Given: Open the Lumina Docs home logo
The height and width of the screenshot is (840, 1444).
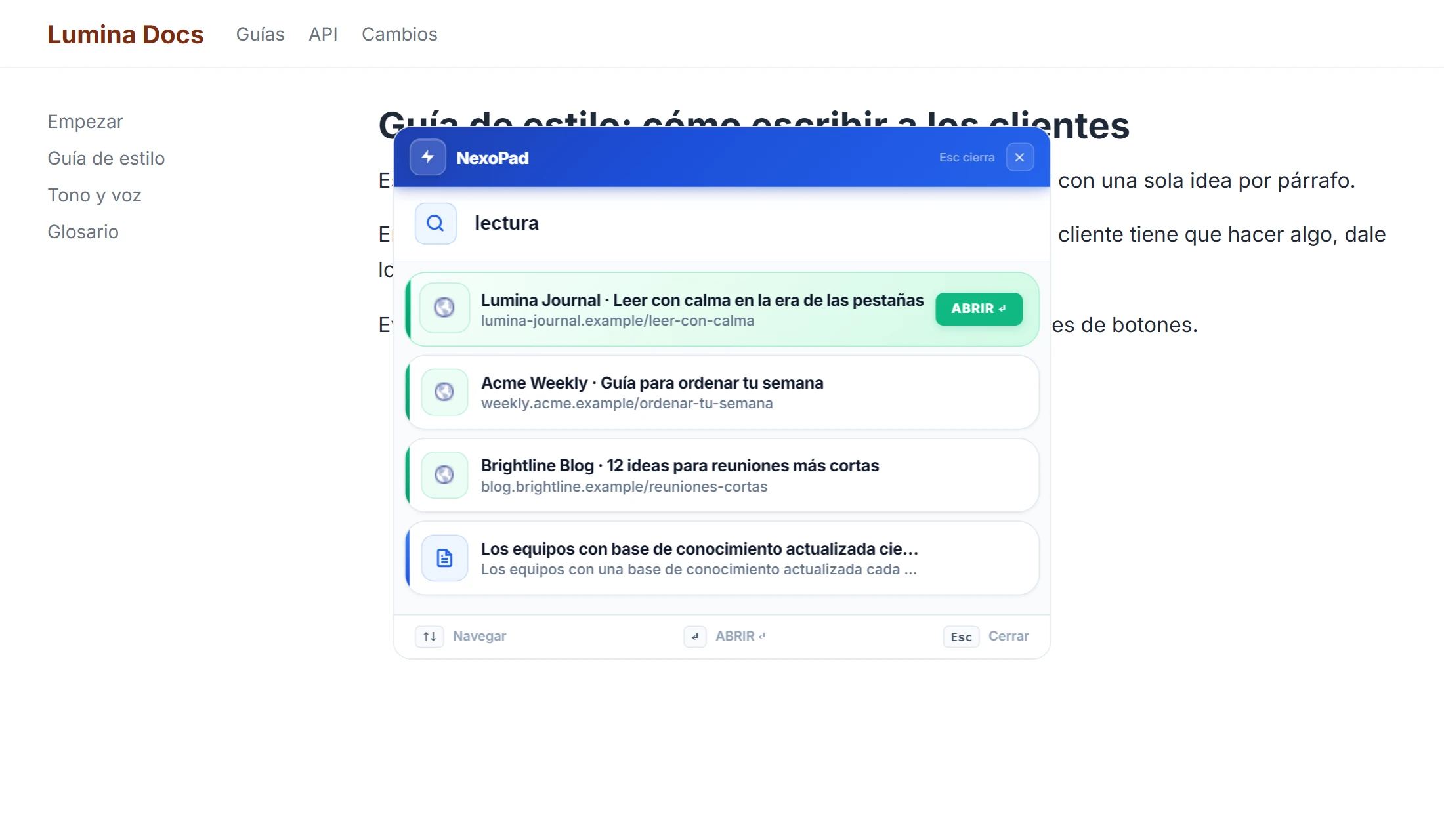Looking at the screenshot, I should point(125,34).
